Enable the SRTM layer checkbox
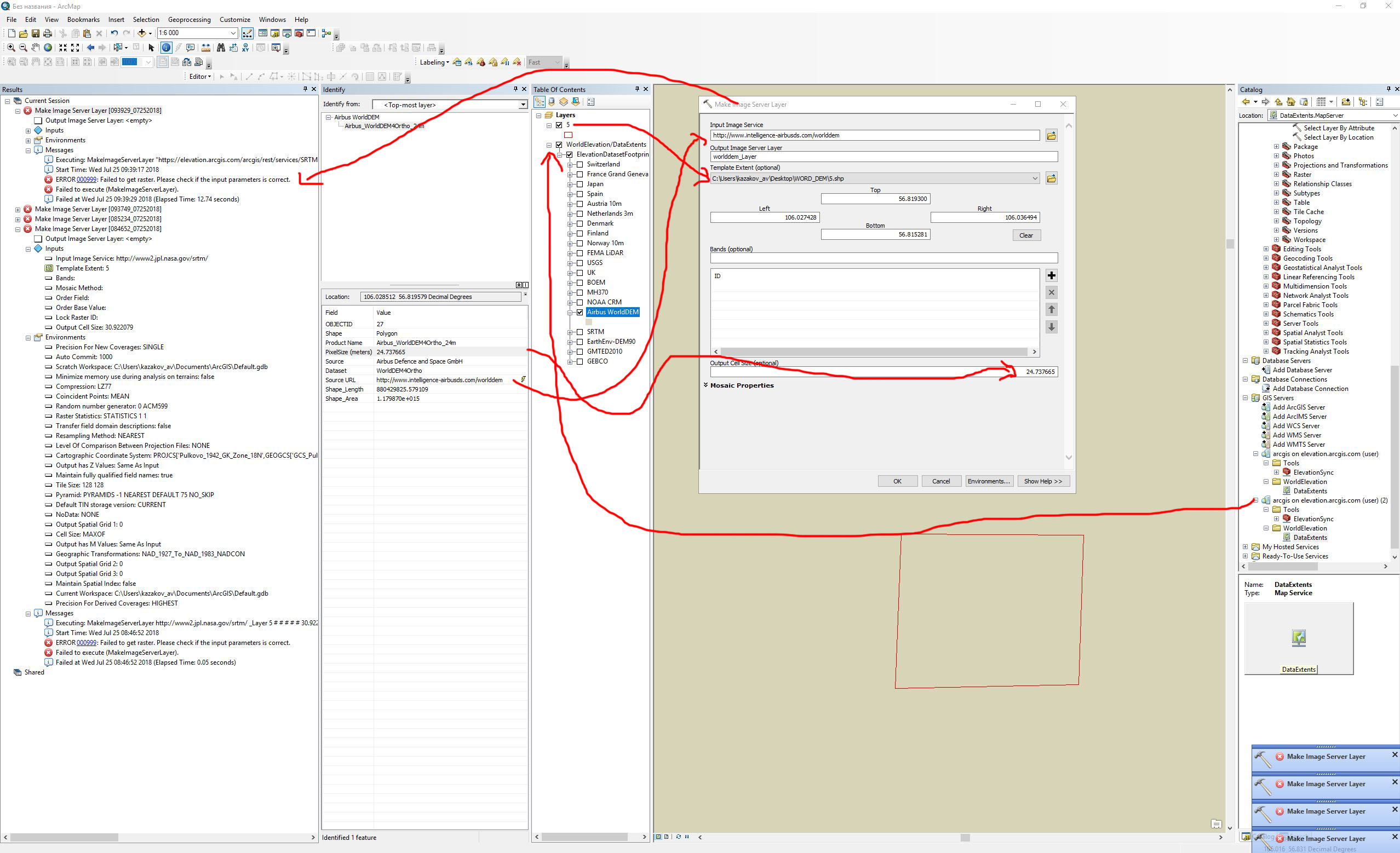This screenshot has width=1400, height=853. (x=579, y=332)
